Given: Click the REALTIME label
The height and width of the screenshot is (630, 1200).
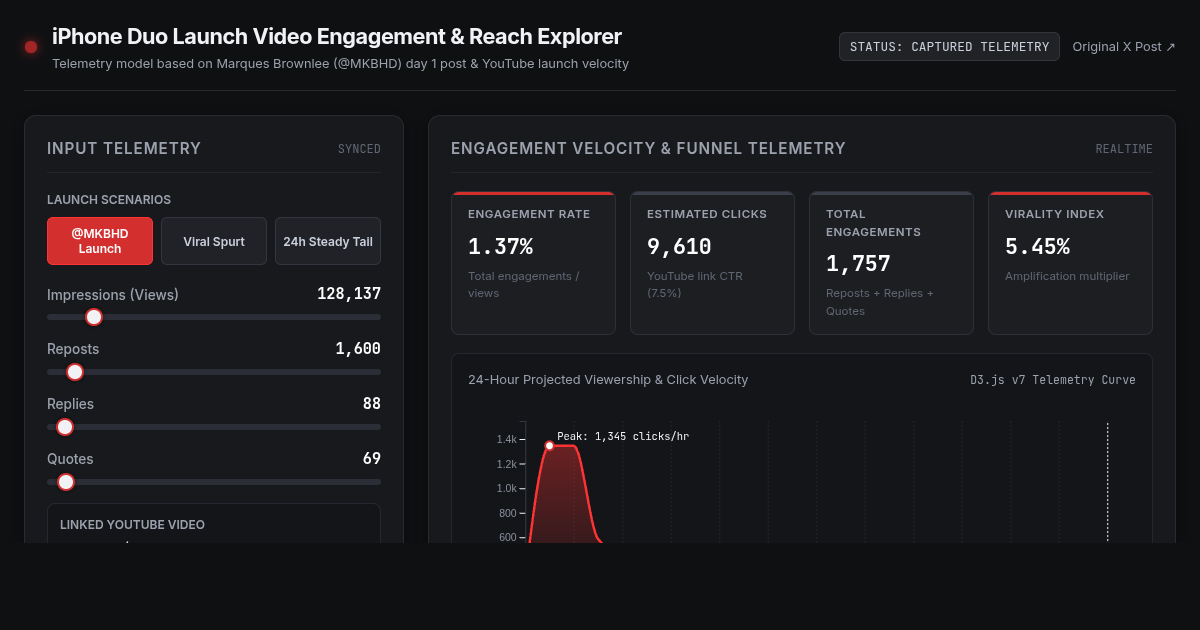Looking at the screenshot, I should point(1124,149).
